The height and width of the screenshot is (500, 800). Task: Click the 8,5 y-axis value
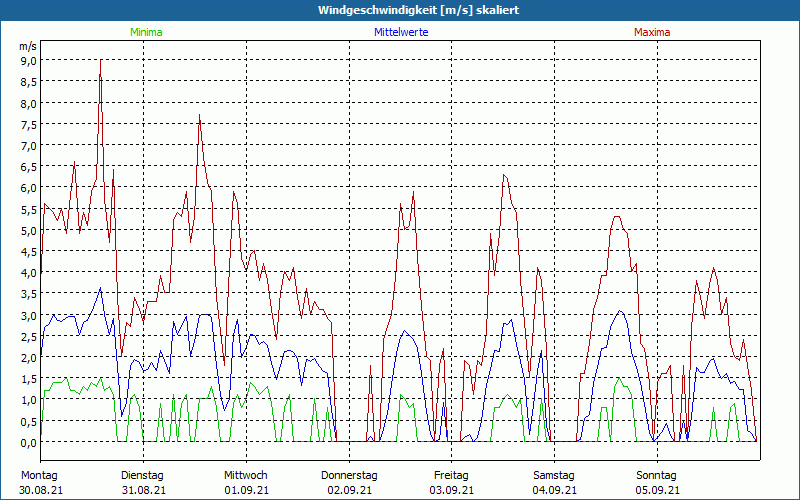click(29, 82)
